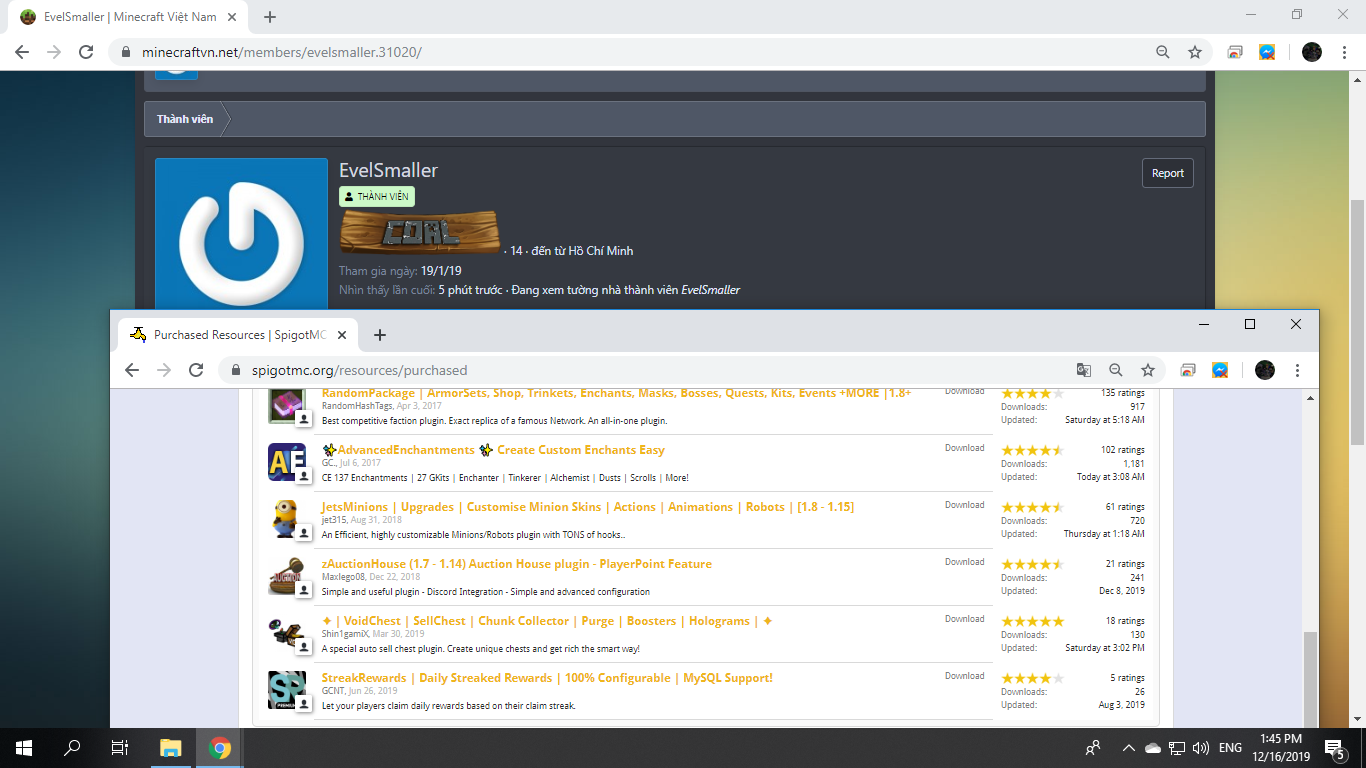Click the ENG input language indicator
Screen dimensions: 1366x768
(x=1230, y=748)
